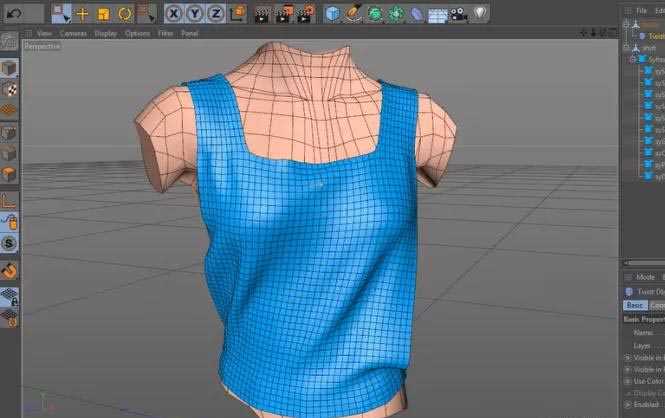Open Object Manager File menu
Image resolution: width=665 pixels, height=418 pixels.
(x=641, y=11)
